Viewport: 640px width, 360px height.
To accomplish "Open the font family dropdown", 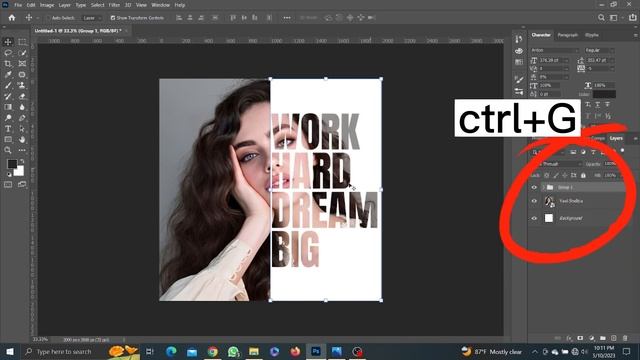I will 555,50.
